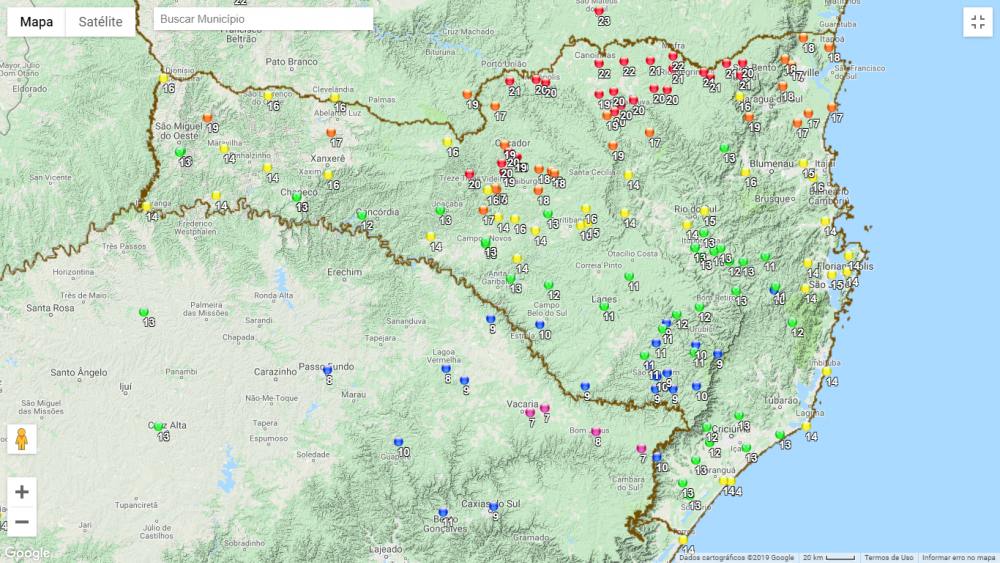Select blue marker 8 near Passo Fundo
This screenshot has height=563, width=1000.
point(327,370)
